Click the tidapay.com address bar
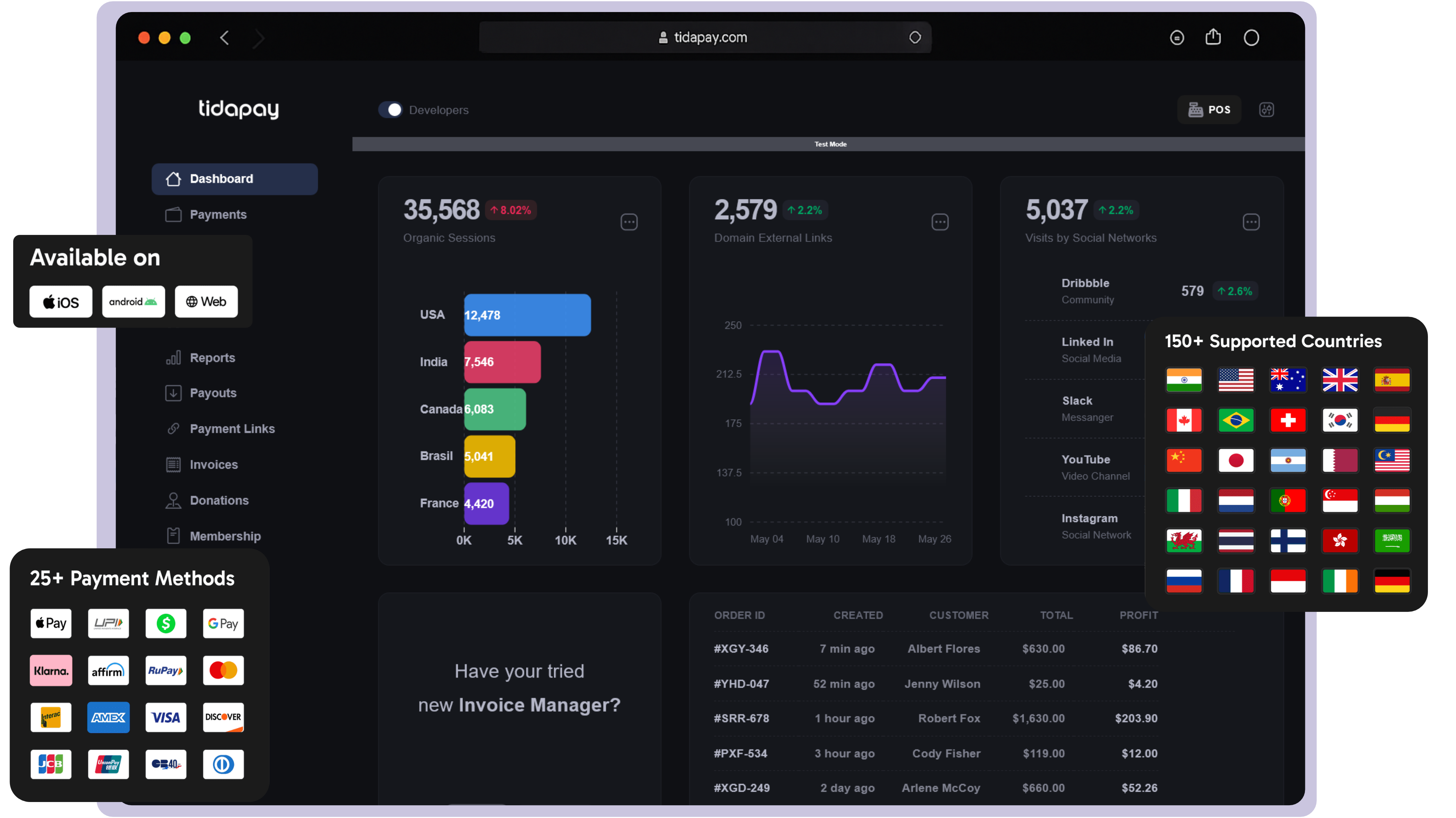 (705, 37)
